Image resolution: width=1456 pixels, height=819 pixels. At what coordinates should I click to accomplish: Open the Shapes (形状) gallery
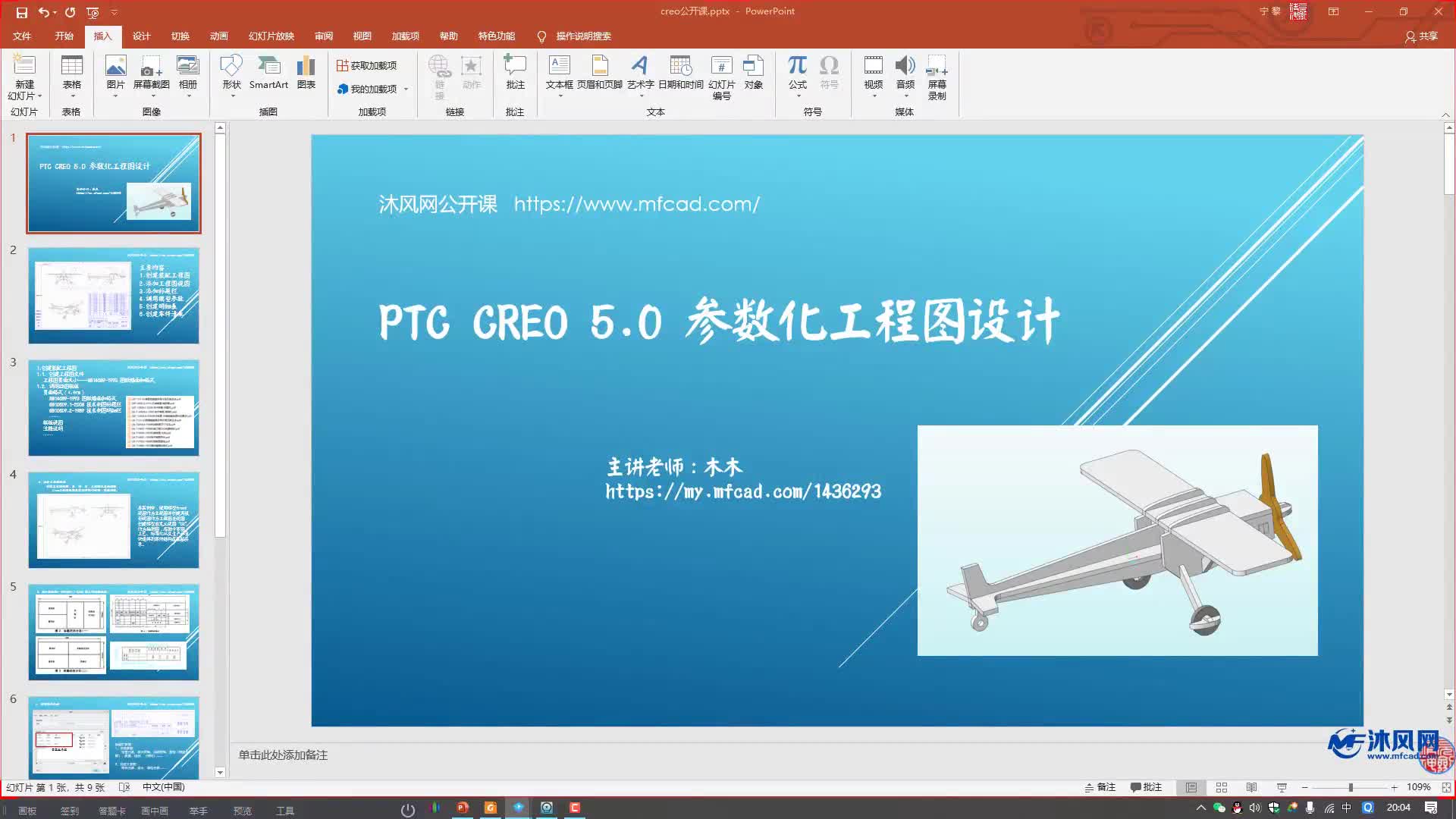[x=231, y=77]
